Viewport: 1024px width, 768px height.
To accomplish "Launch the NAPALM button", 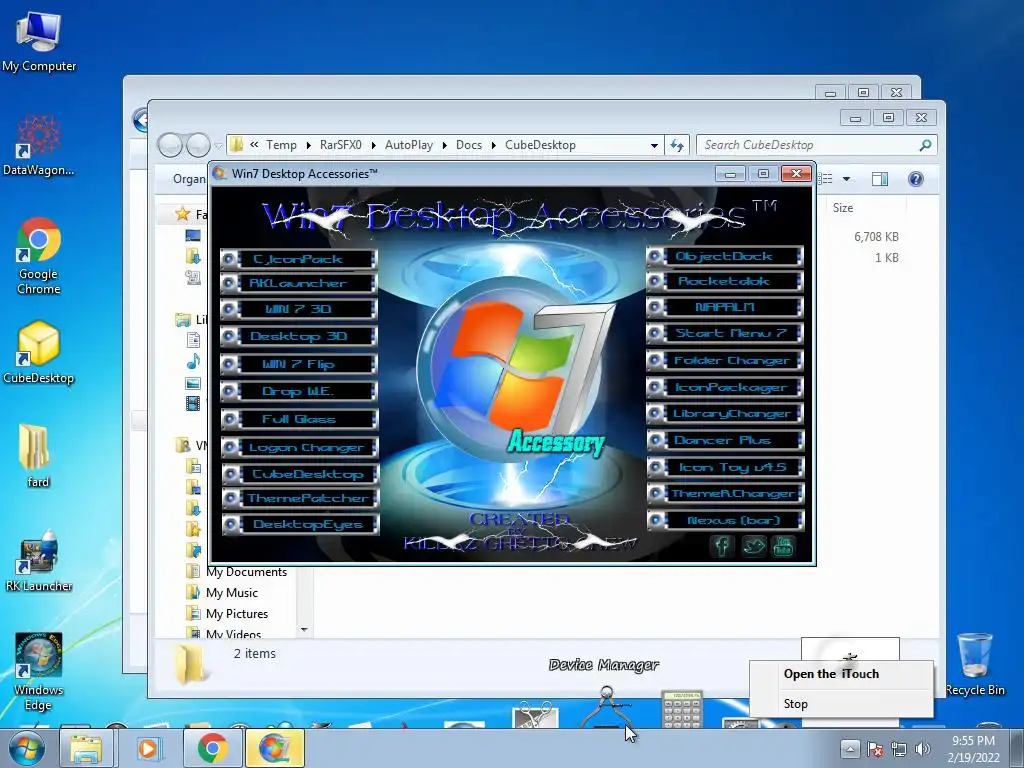I will point(725,307).
